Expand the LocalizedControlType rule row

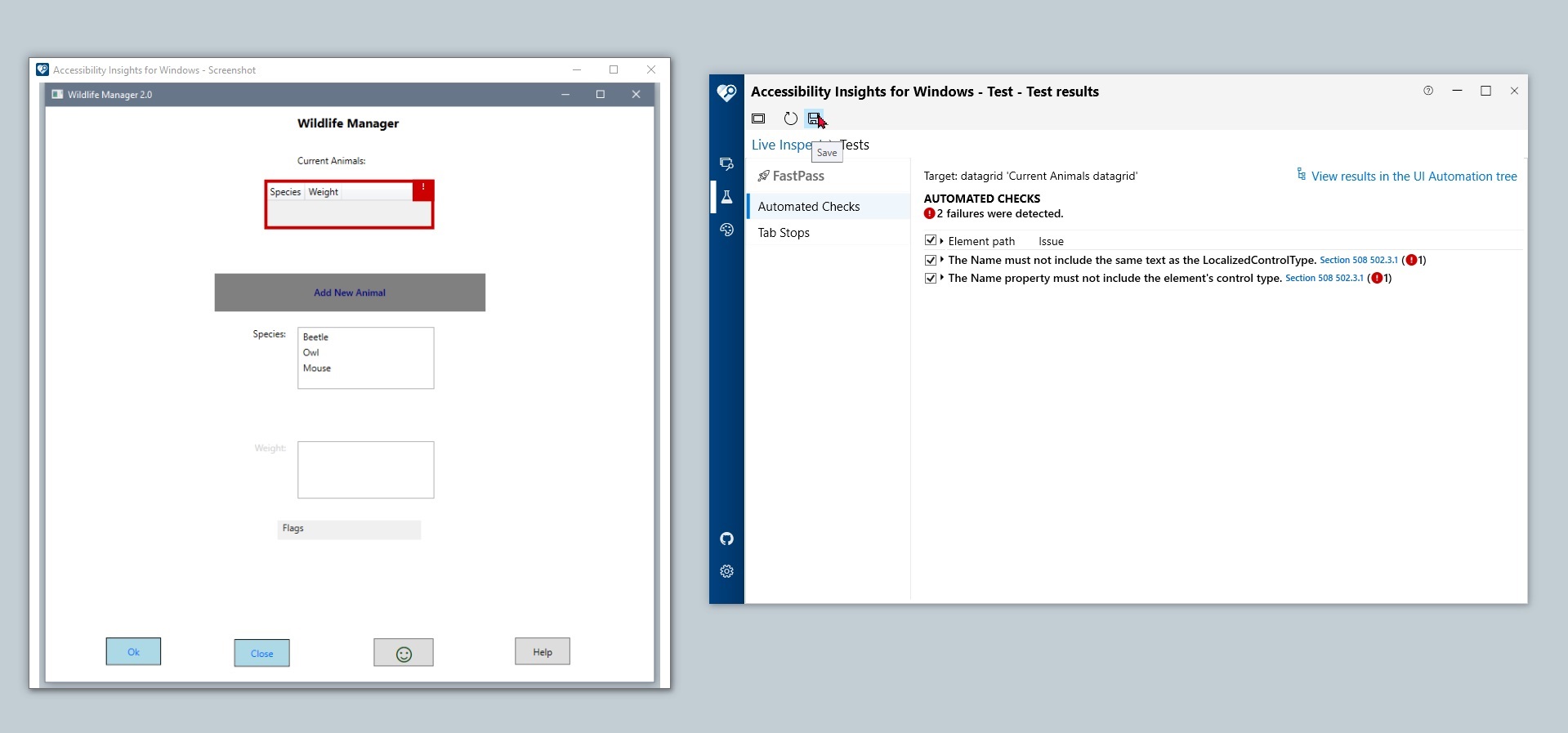click(x=941, y=260)
